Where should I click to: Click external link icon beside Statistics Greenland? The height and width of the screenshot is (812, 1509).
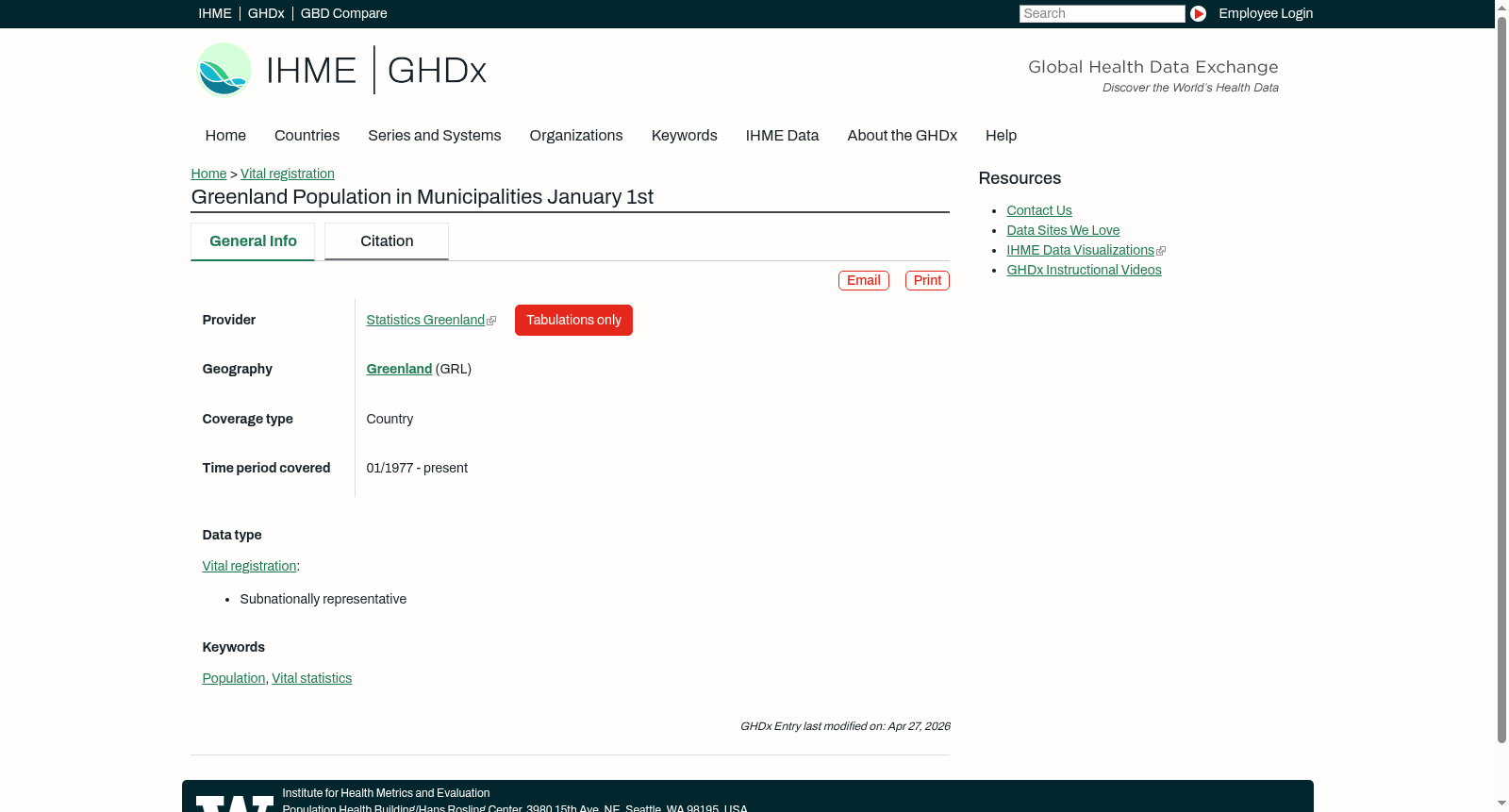point(491,321)
